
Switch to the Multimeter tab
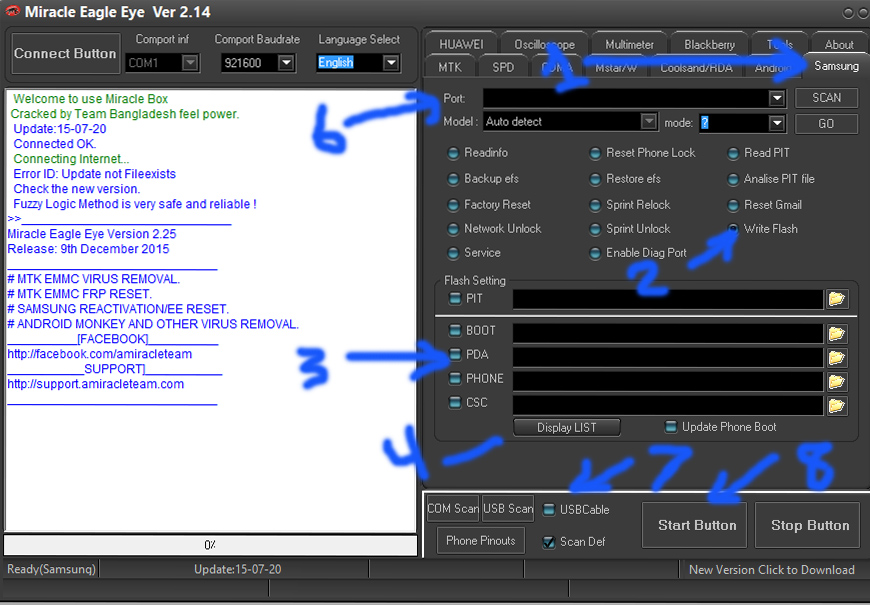point(629,44)
